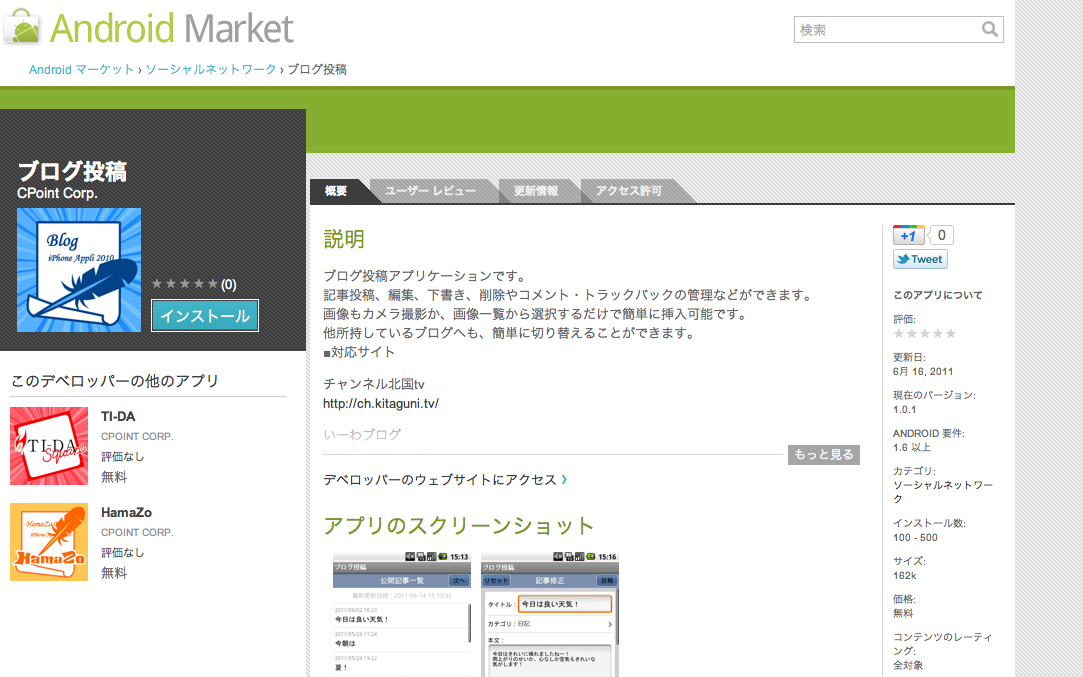Click the このアプリについて sidebar heading
The image size is (1083, 677).
click(937, 295)
